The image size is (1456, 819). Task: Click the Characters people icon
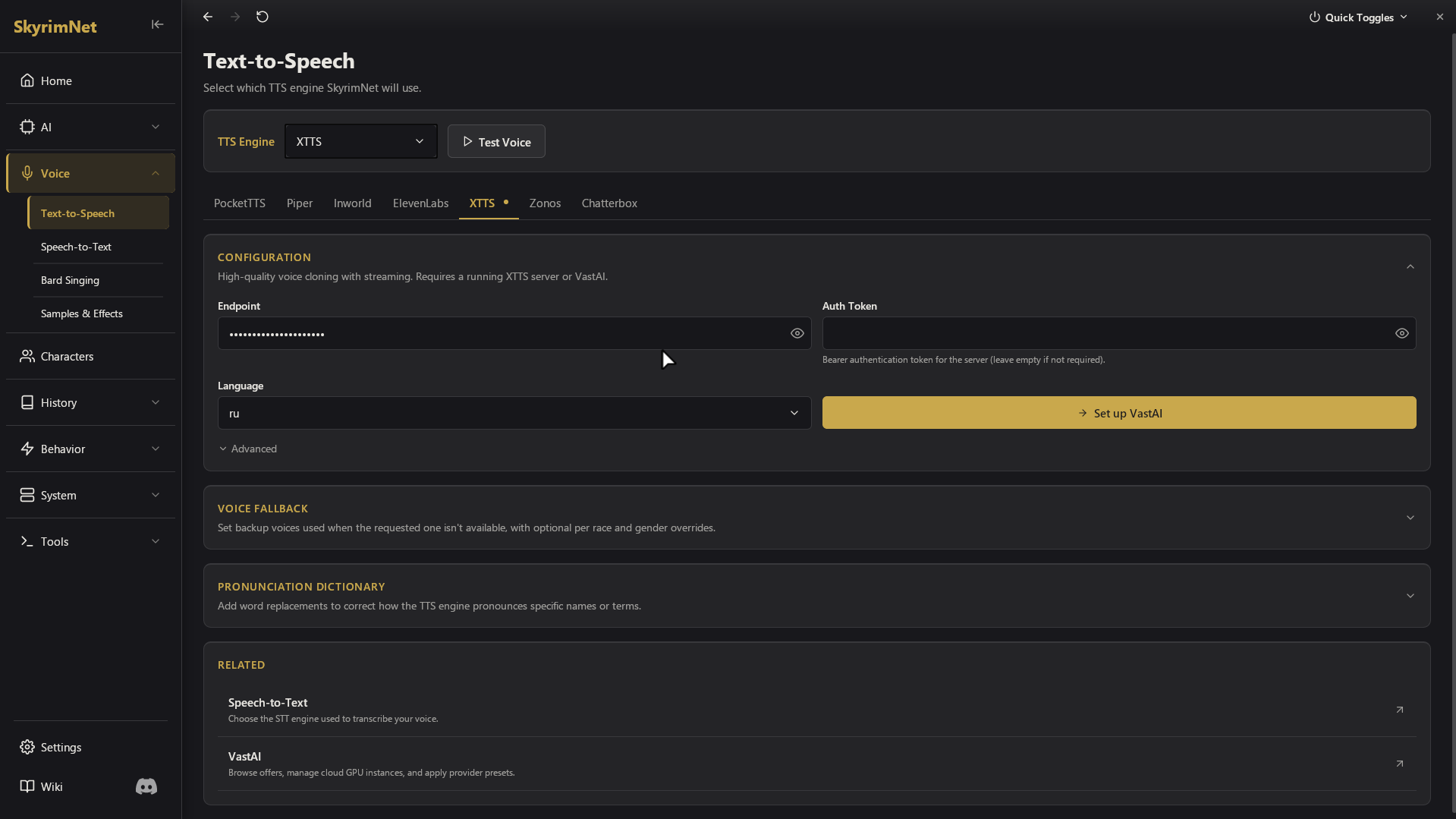click(27, 356)
